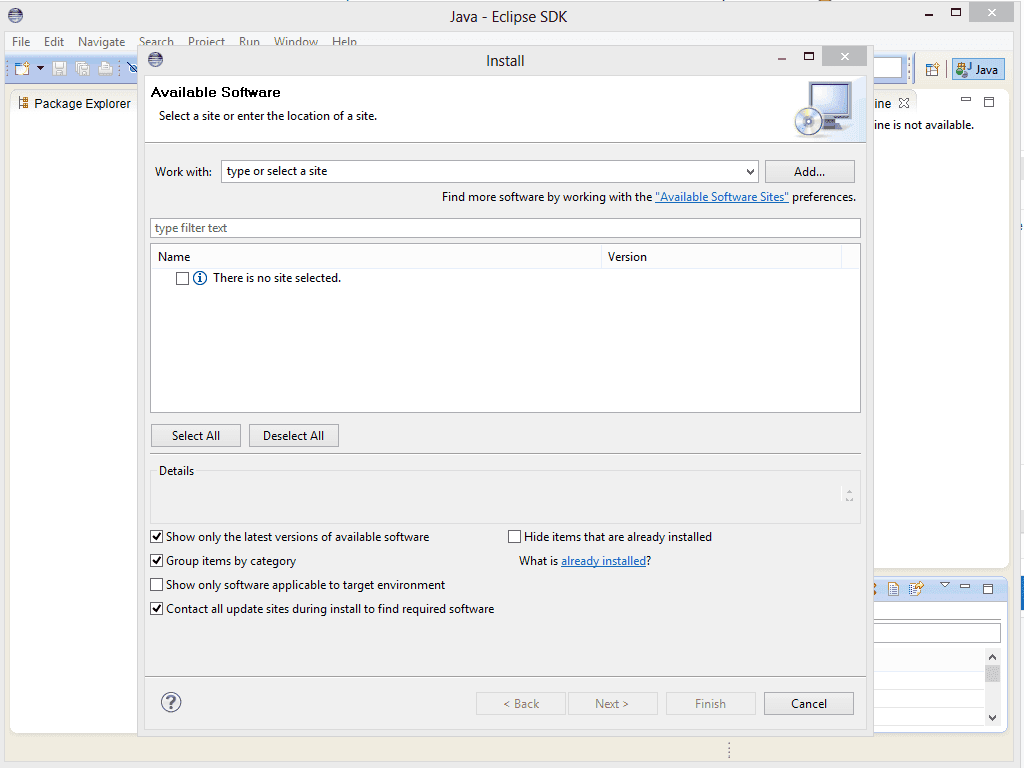
Task: Minimize the bottom right panel
Action: [965, 586]
